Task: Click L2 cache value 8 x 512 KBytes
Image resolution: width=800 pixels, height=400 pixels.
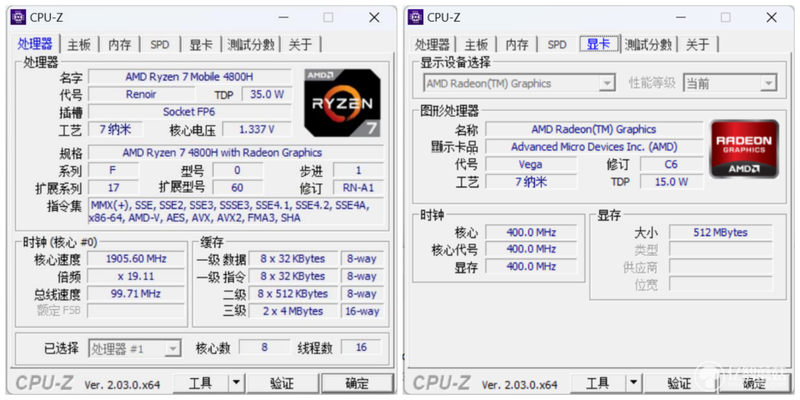Action: 293,294
